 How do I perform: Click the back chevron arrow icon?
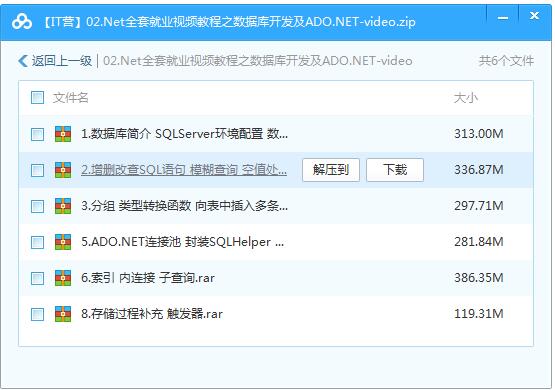pos(23,61)
